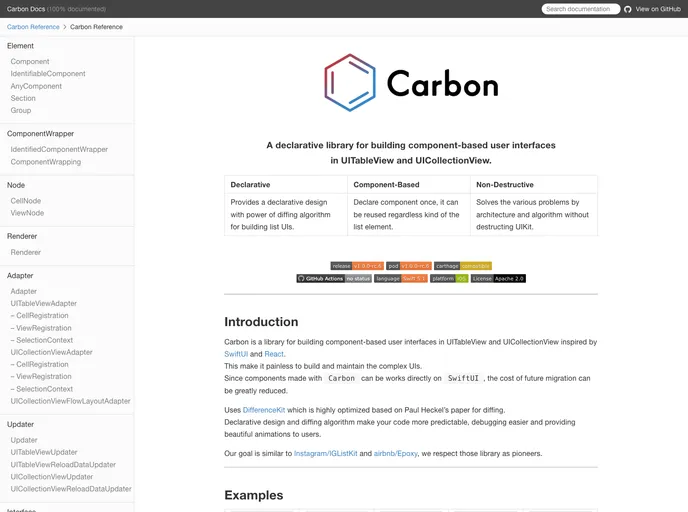This screenshot has width=688, height=512.
Task: Open the Component sidebar item
Action: click(x=30, y=61)
